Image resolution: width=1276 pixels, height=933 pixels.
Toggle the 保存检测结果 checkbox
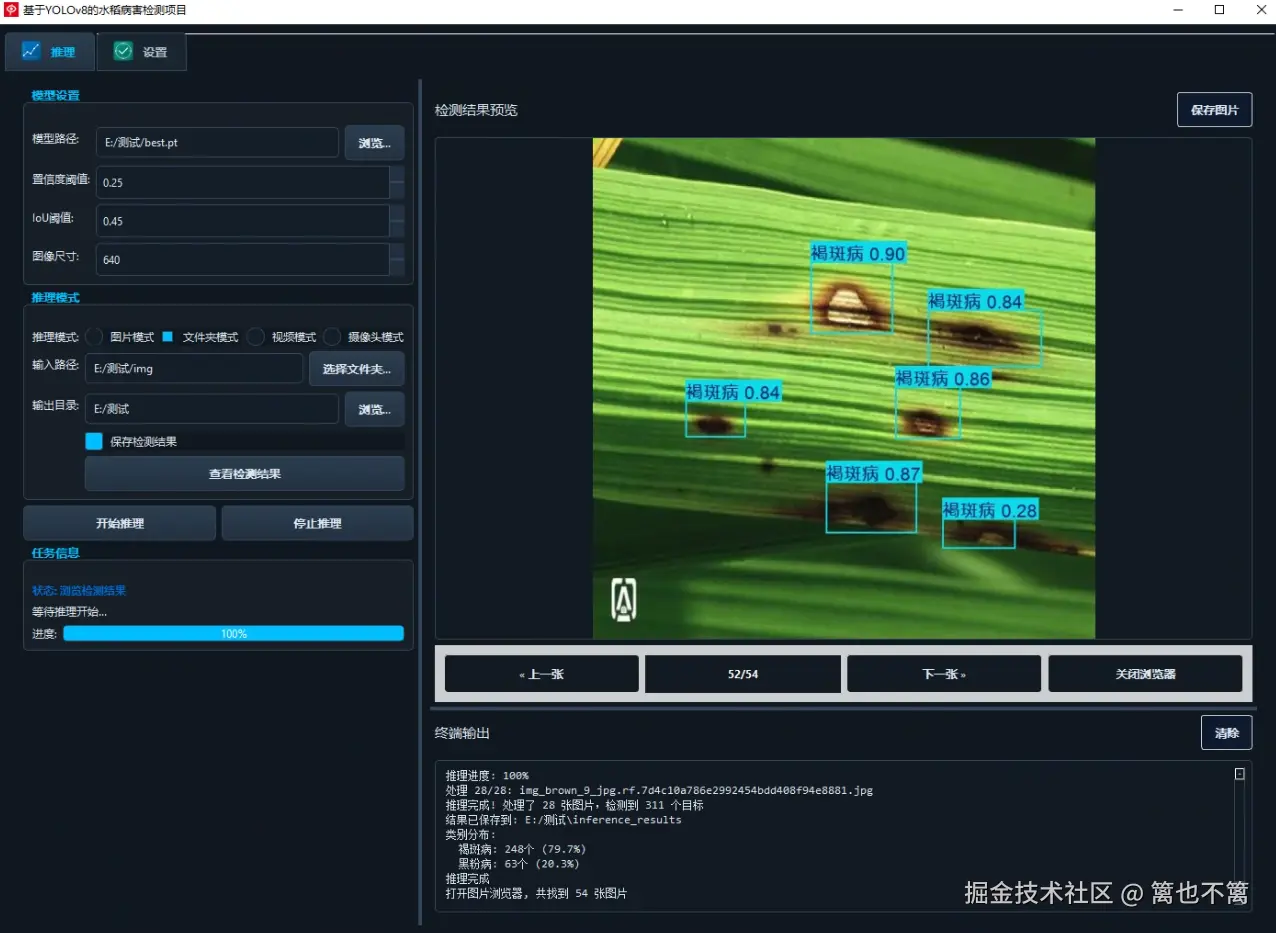pyautogui.click(x=94, y=441)
